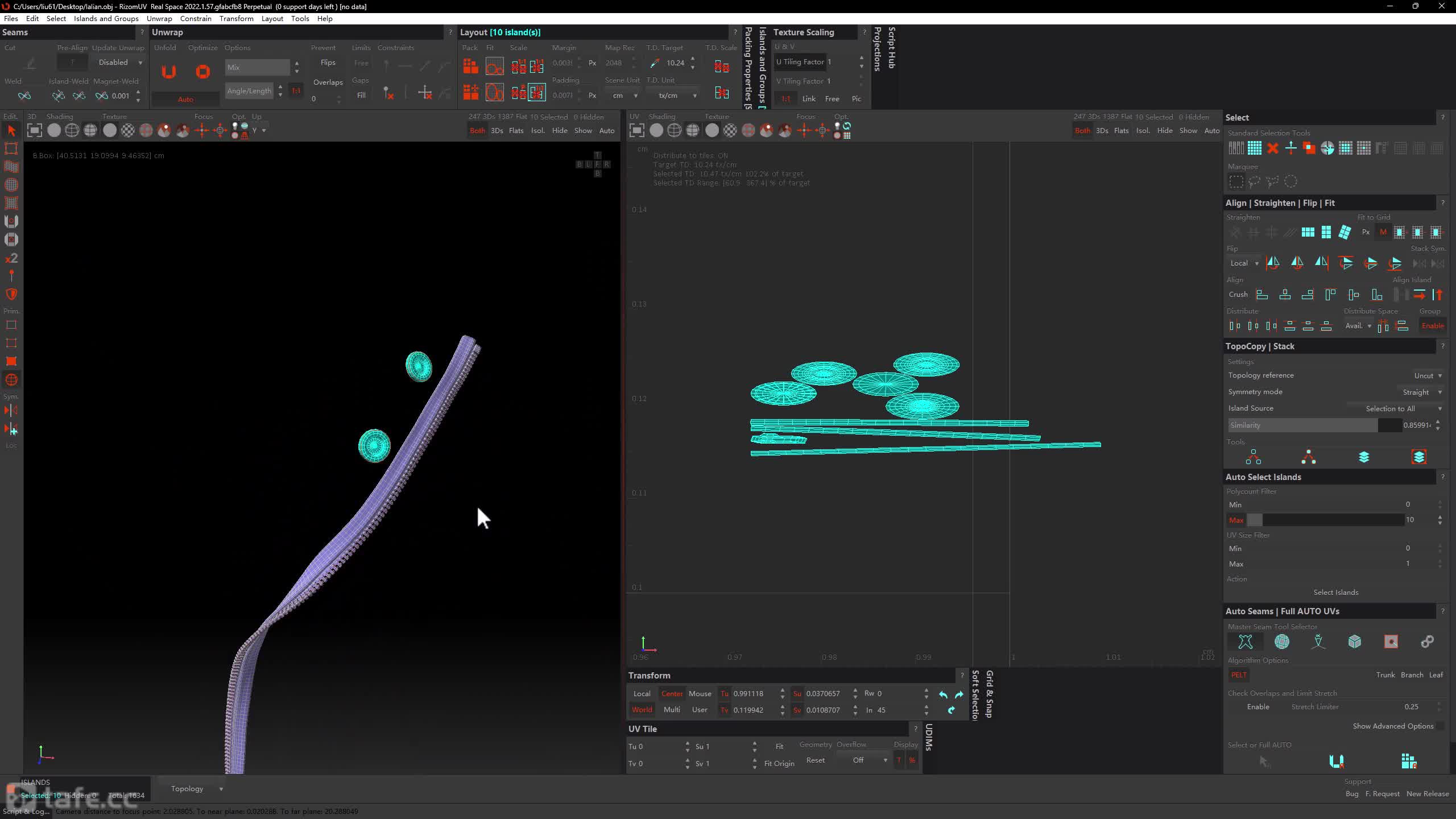Viewport: 1456px width, 819px height.
Task: Click the x2 tool in left toolbar
Action: 11,258
